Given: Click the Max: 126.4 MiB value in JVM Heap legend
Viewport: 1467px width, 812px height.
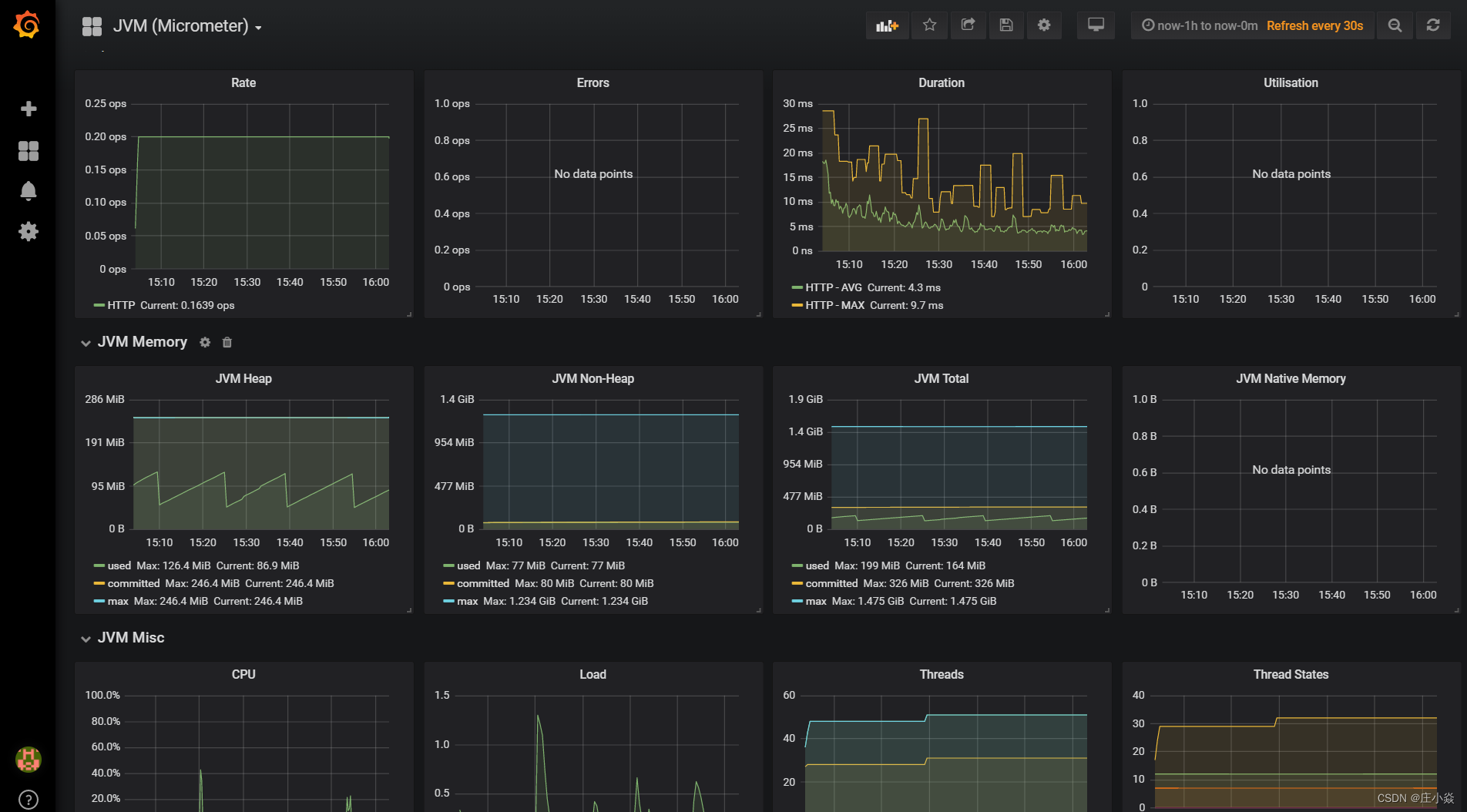Looking at the screenshot, I should point(173,565).
